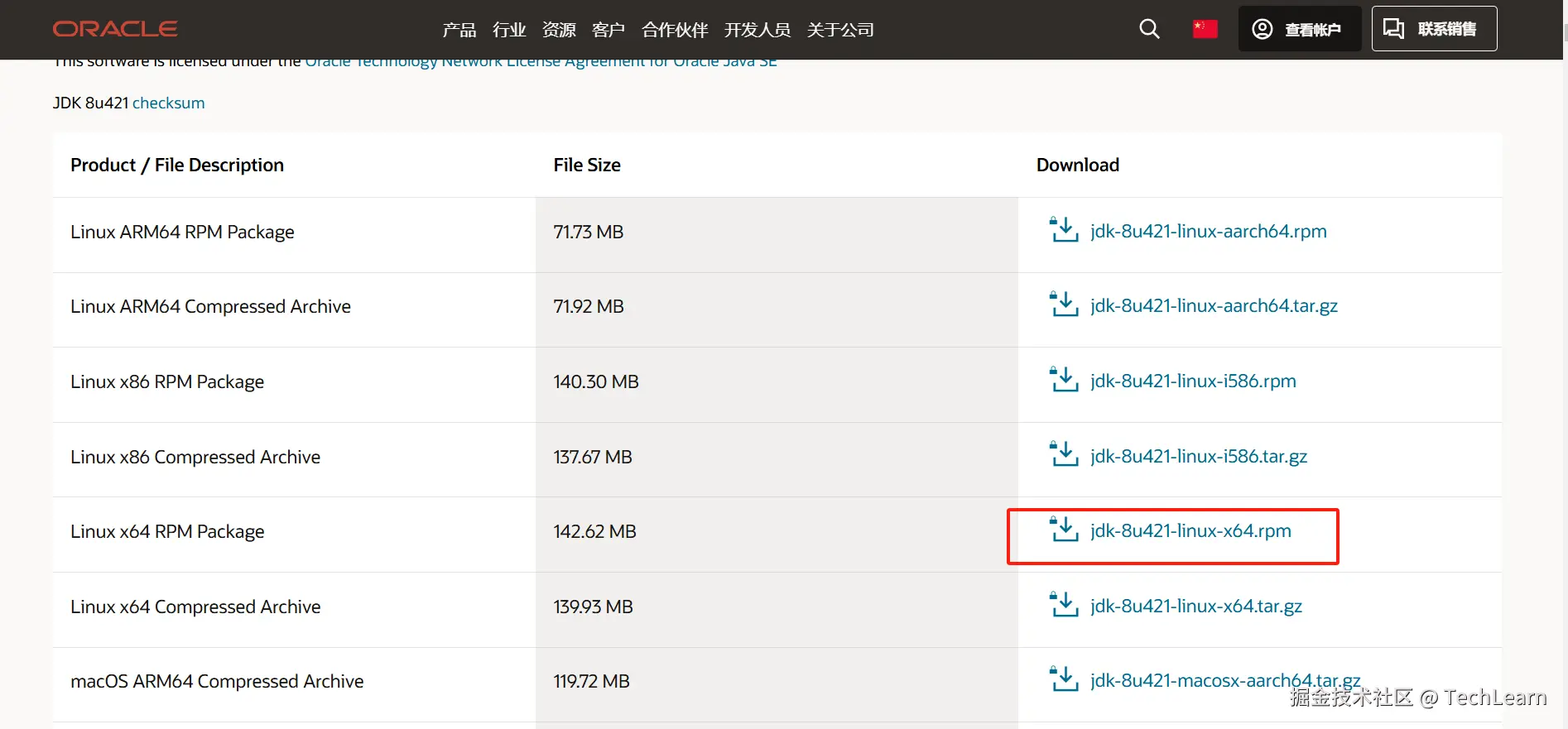Open the 行业 menu
1568x729 pixels.
tap(509, 30)
